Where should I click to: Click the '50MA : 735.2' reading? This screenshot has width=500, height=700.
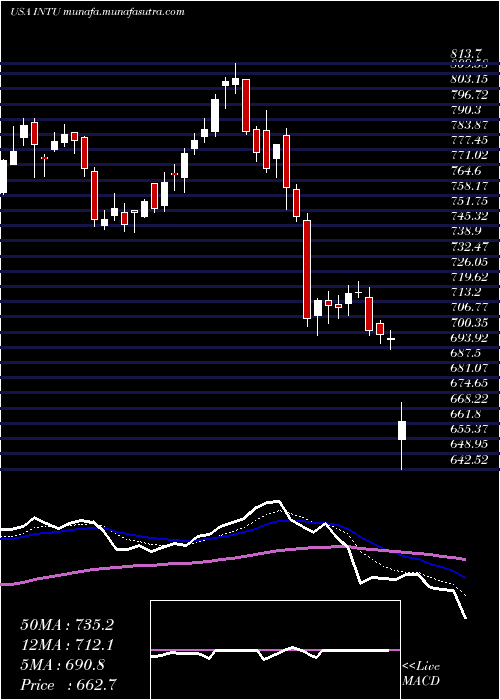point(67,625)
